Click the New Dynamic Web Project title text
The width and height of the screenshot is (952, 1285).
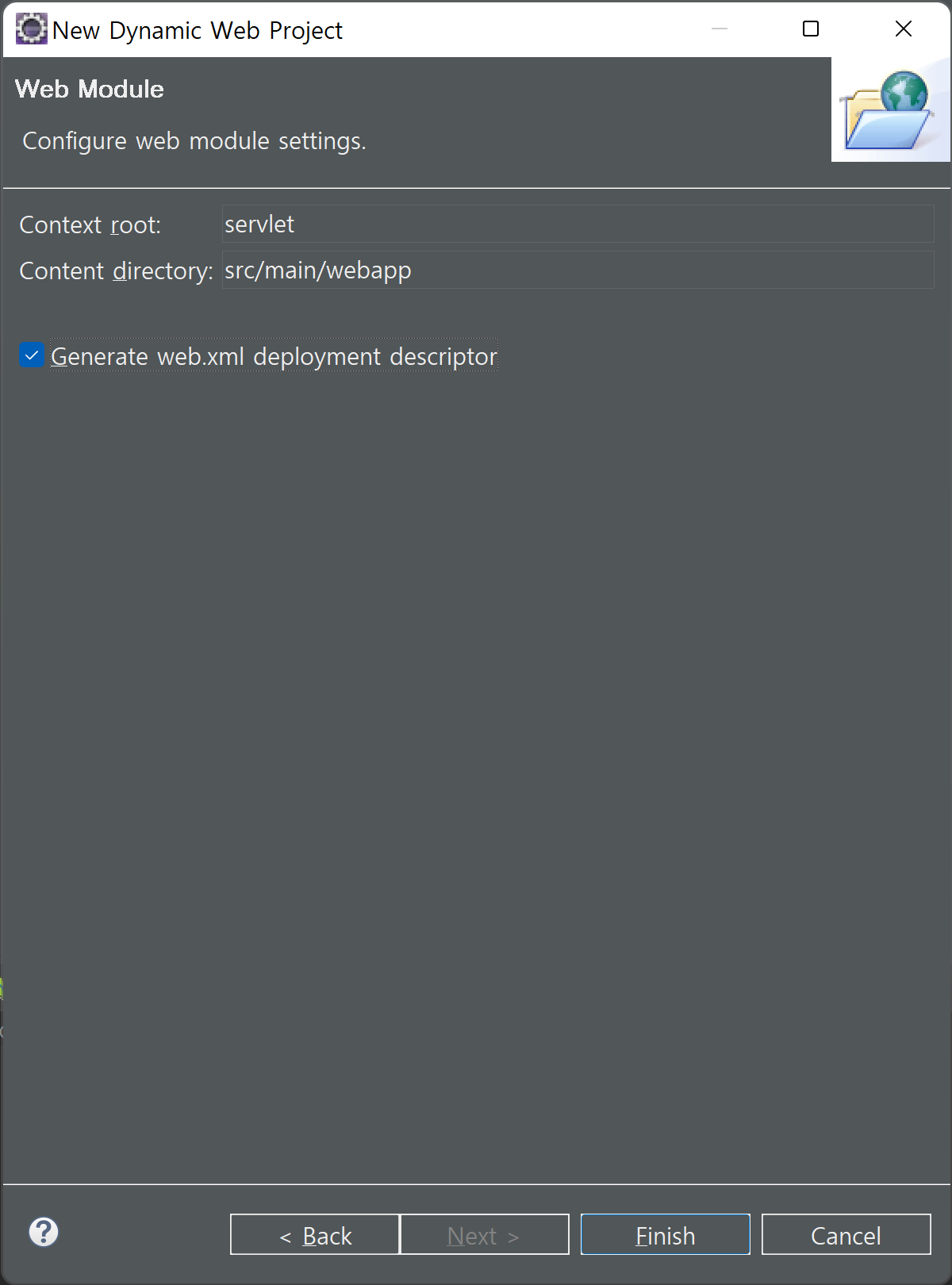click(198, 30)
